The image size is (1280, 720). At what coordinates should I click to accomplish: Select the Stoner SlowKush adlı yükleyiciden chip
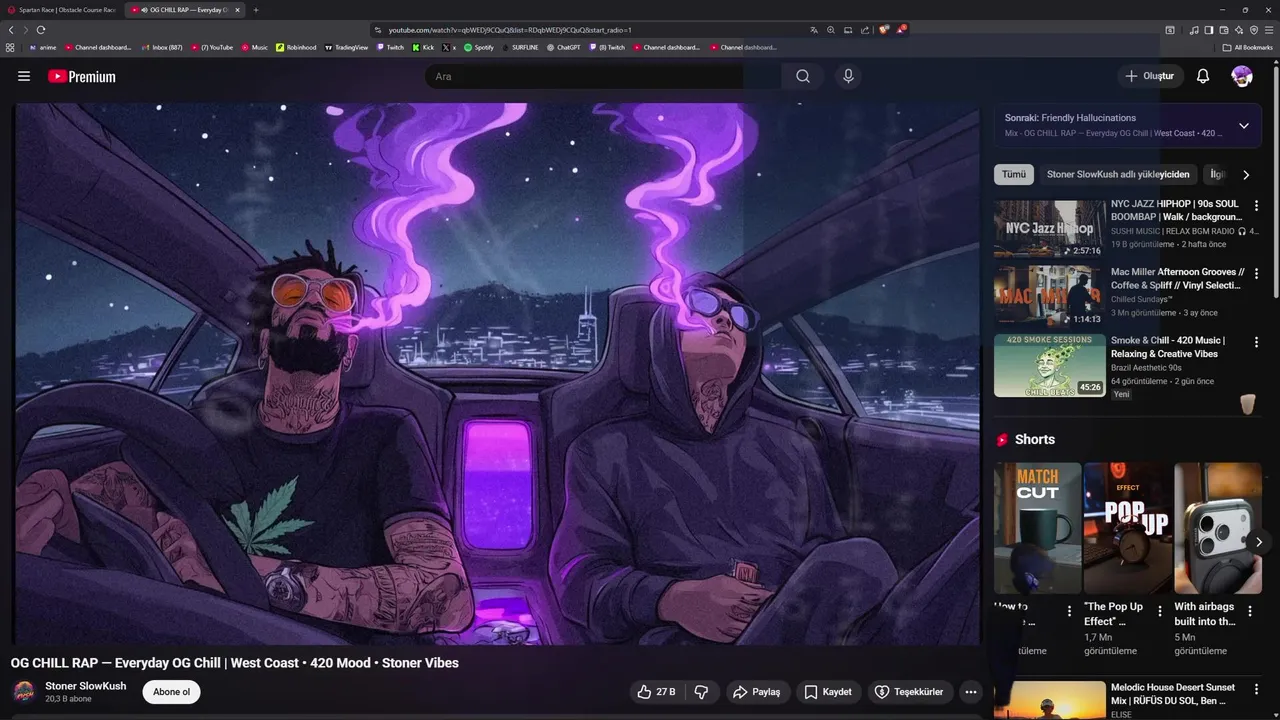(x=1118, y=174)
